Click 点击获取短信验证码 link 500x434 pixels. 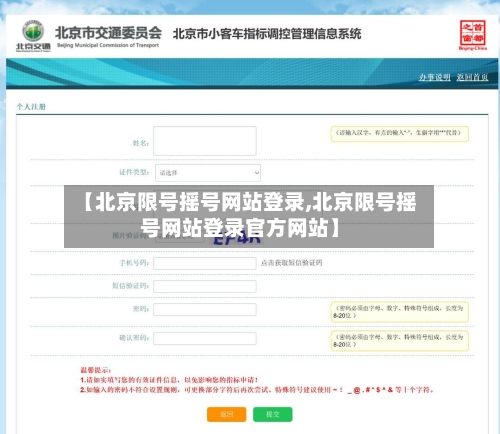tap(291, 263)
